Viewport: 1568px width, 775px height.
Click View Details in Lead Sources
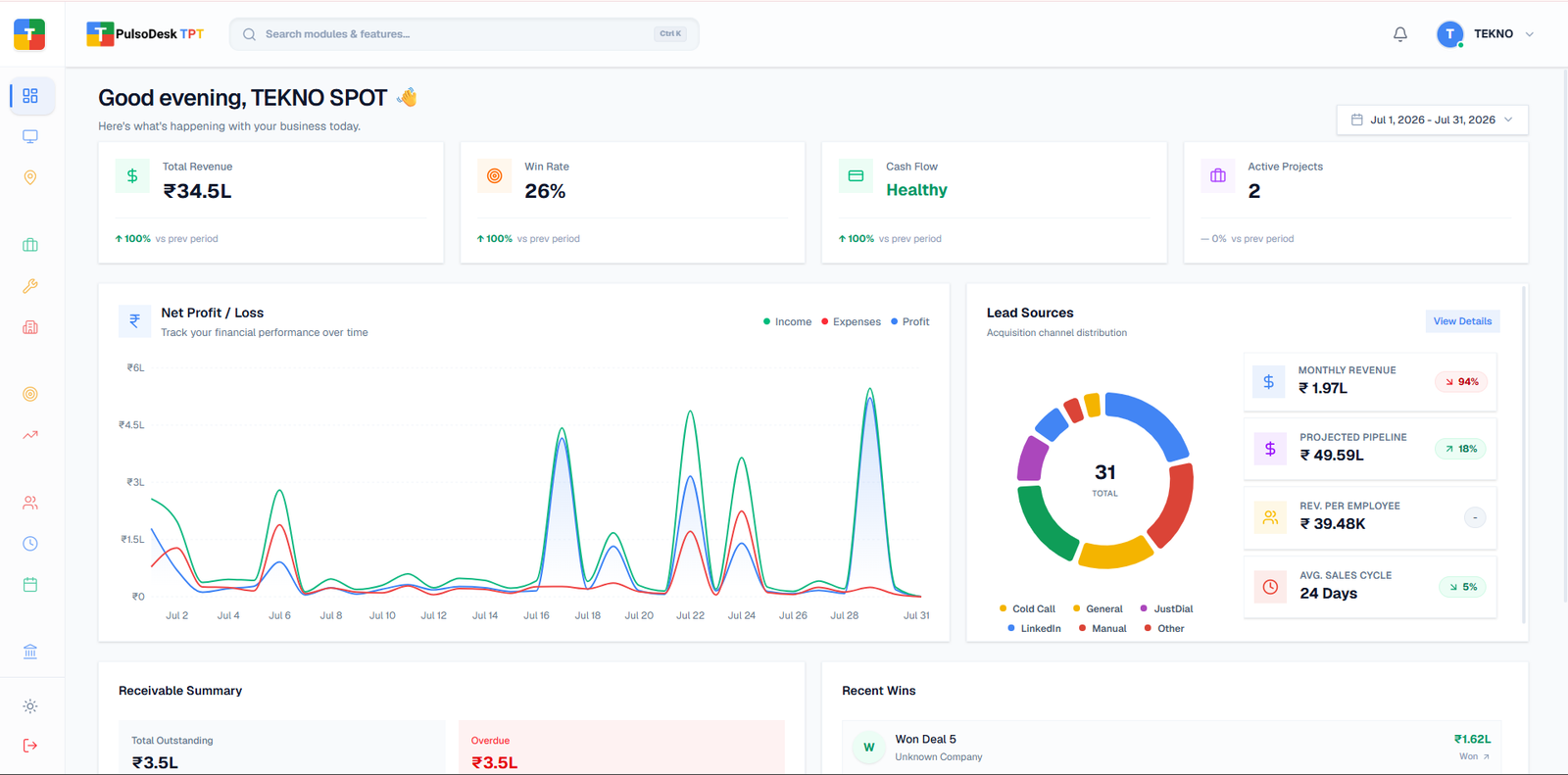point(1462,321)
